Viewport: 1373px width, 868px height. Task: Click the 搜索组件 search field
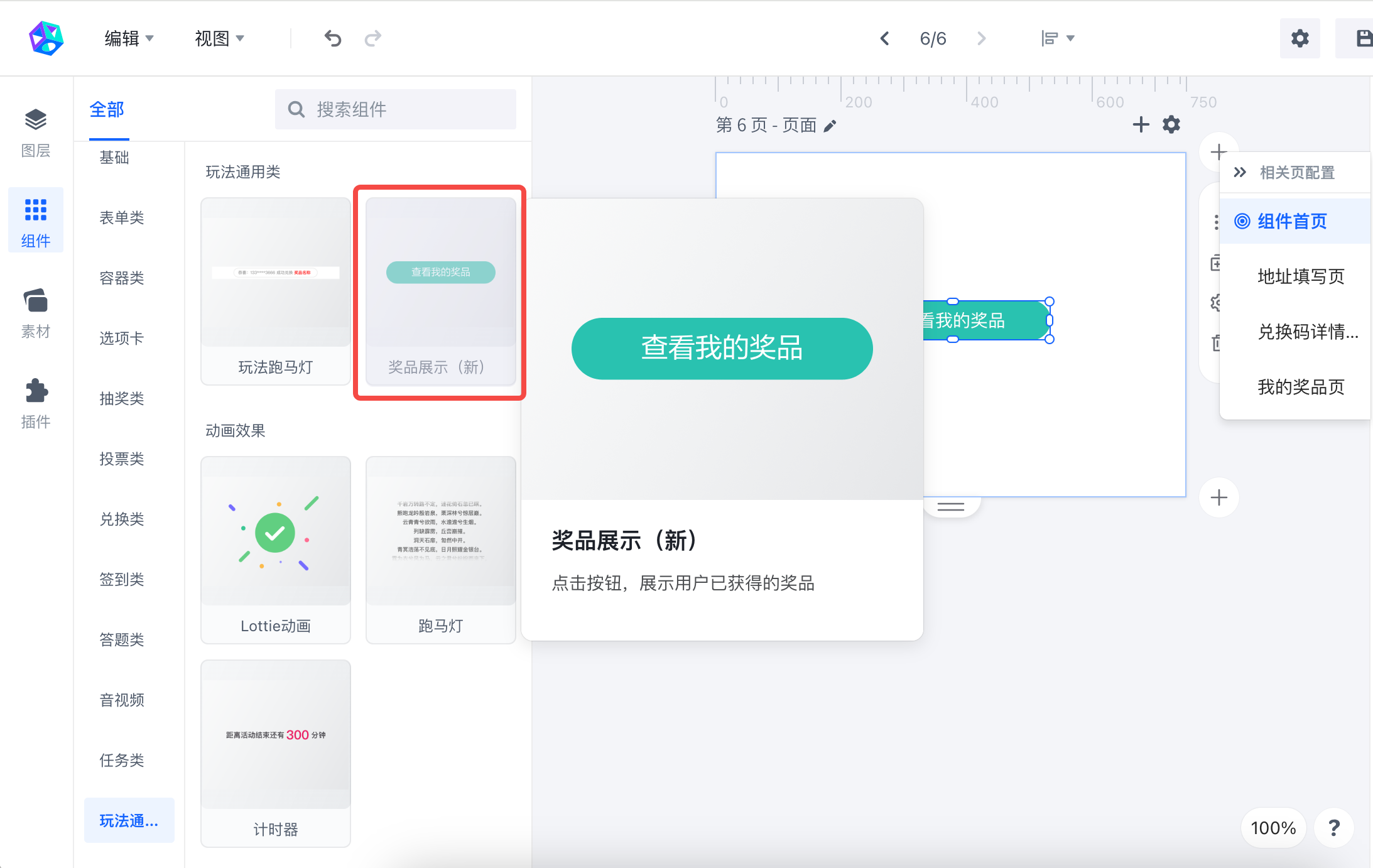click(396, 109)
